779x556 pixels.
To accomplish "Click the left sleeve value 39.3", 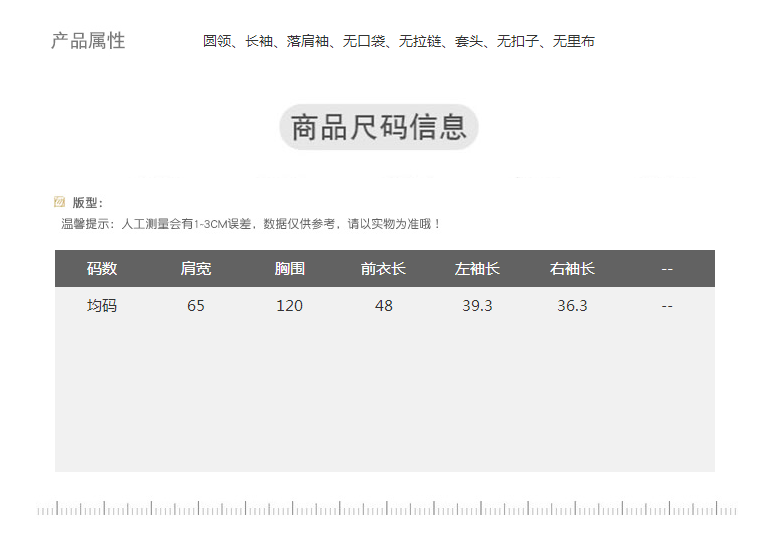I will pos(477,306).
